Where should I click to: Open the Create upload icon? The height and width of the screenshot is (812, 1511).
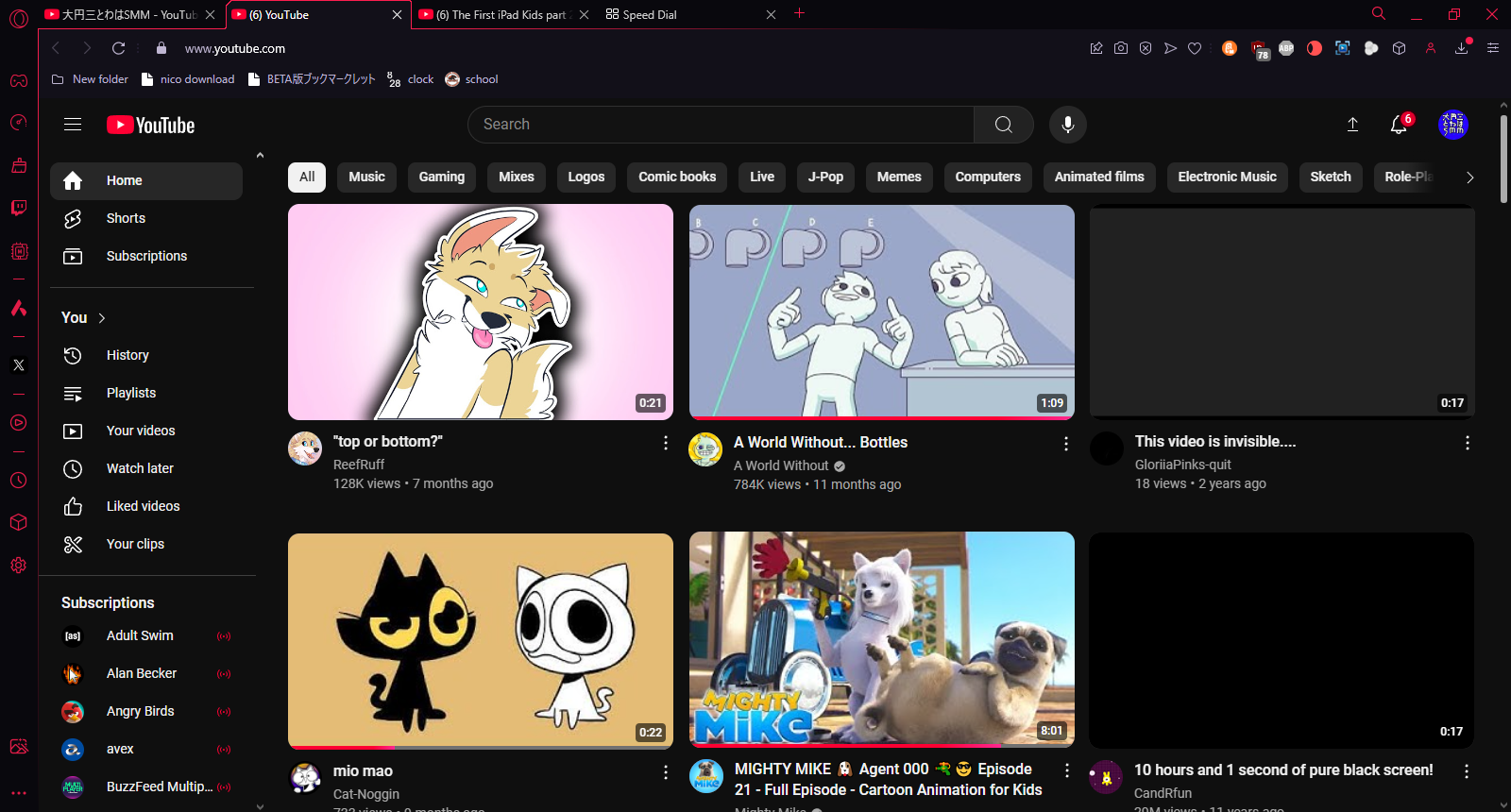[1352, 125]
